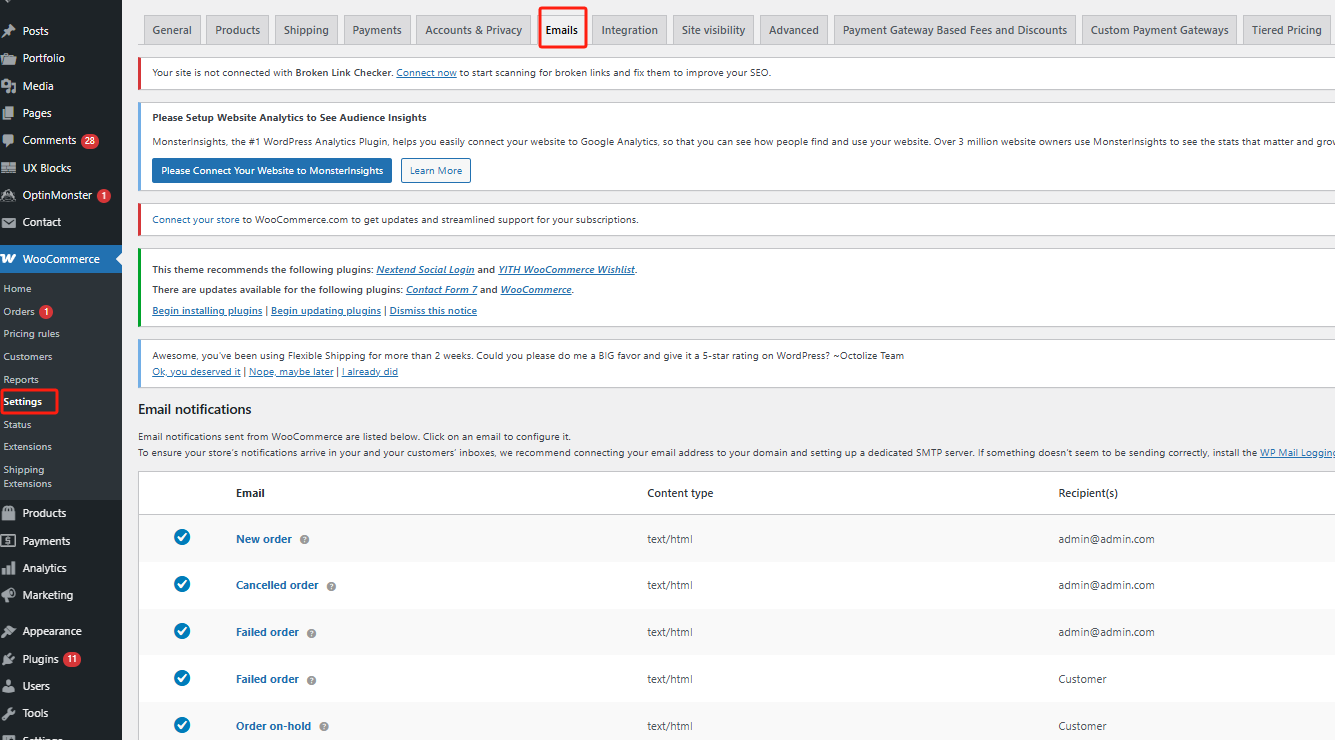Screen dimensions: 1335x740
Task: Expand the Tools menu in sidebar
Action: tap(35, 713)
